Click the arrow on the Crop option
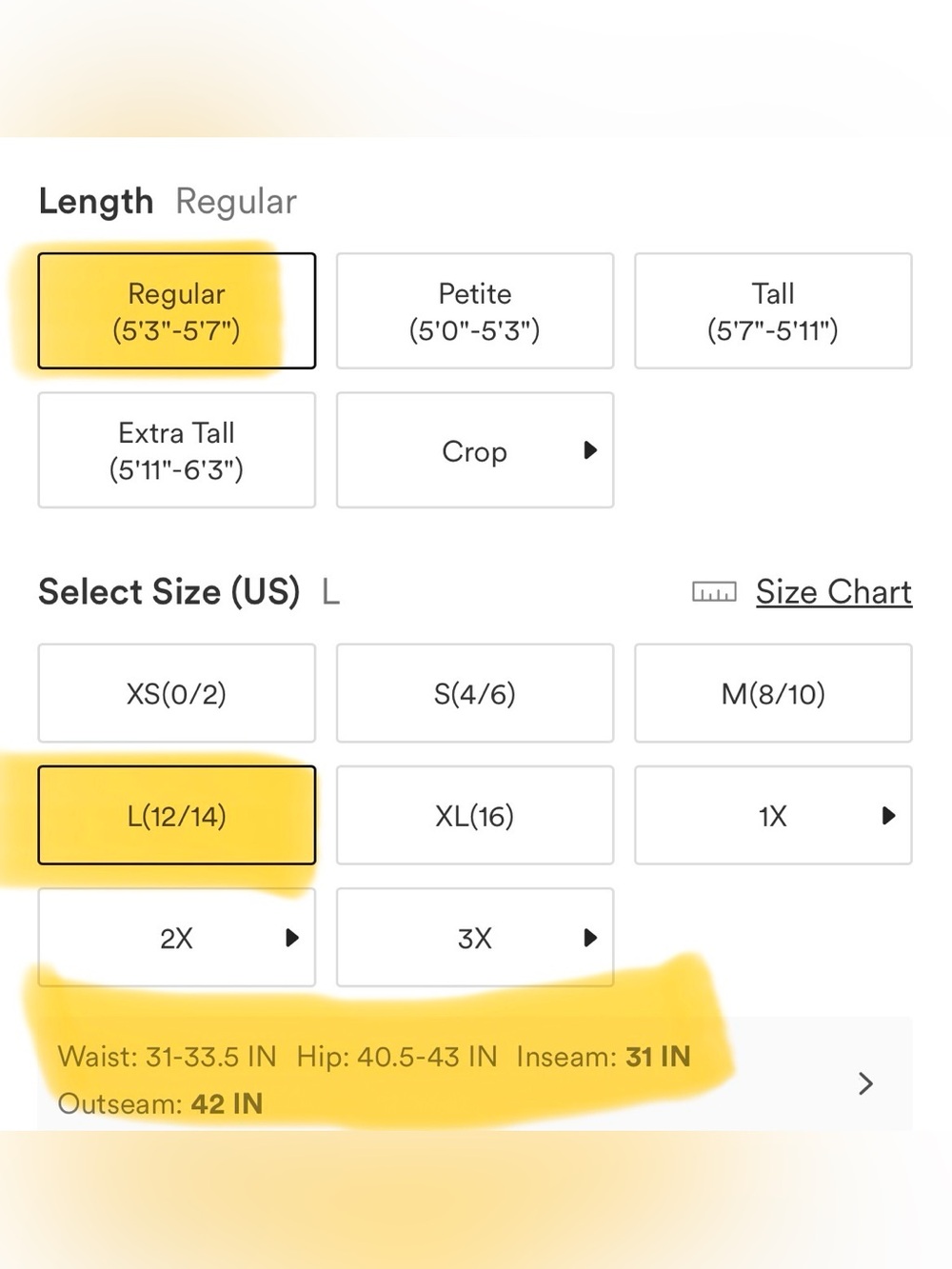 pos(590,449)
